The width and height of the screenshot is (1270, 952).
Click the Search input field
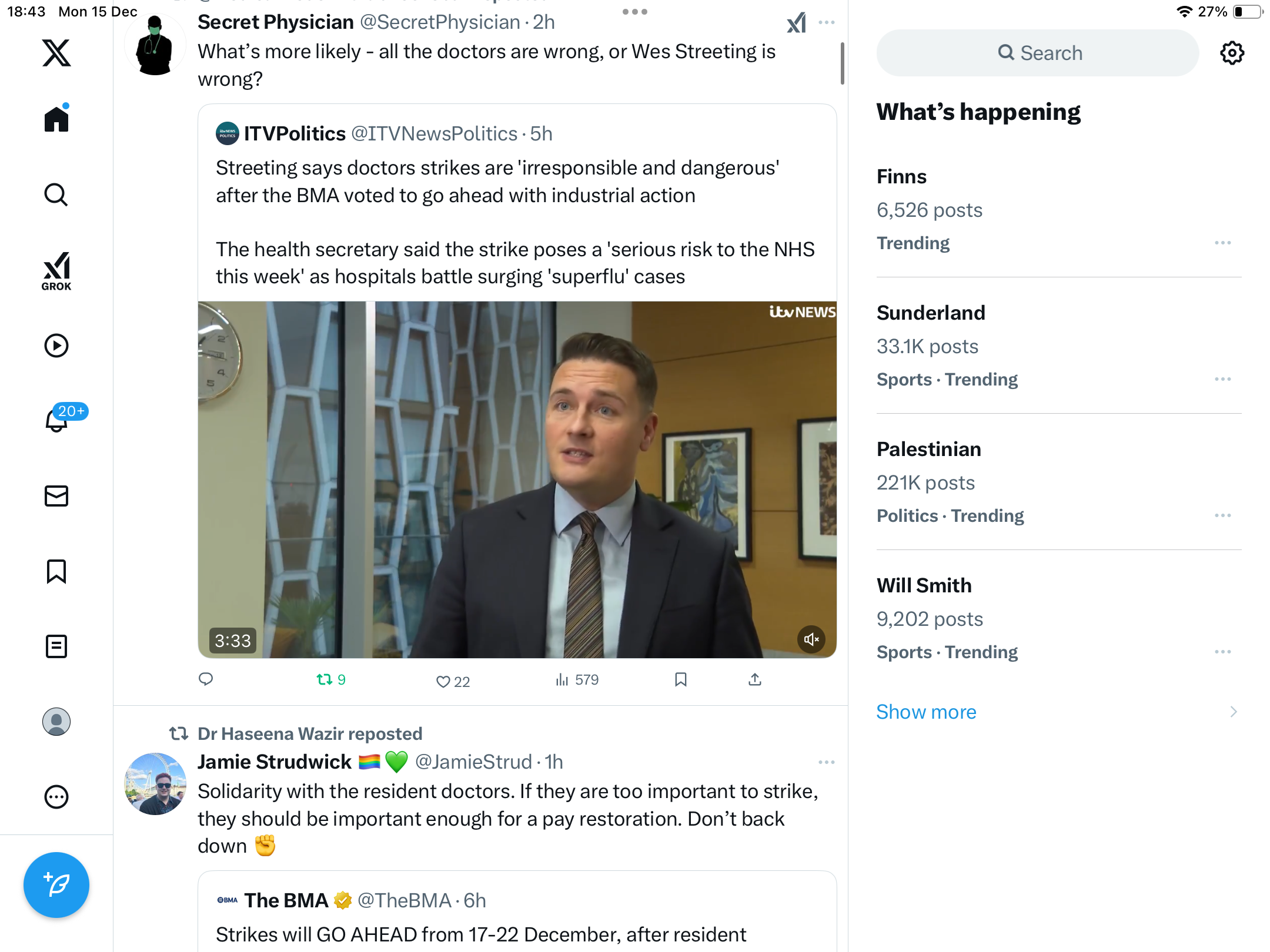click(x=1038, y=53)
